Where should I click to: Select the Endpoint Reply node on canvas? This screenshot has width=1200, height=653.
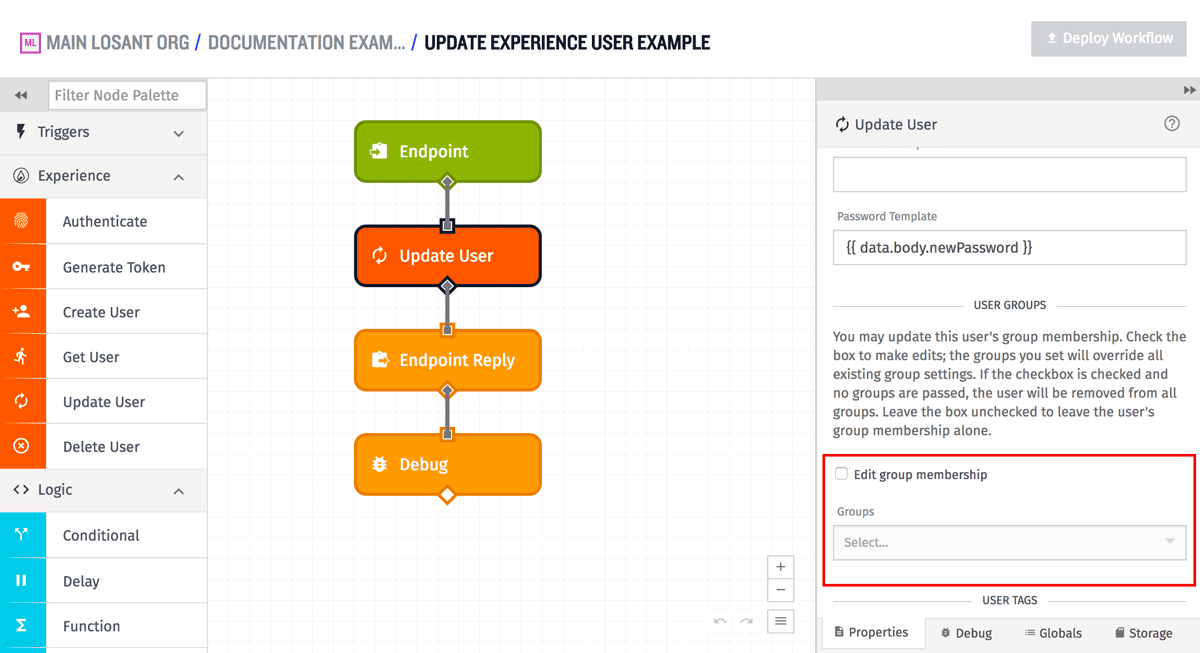pyautogui.click(x=448, y=360)
